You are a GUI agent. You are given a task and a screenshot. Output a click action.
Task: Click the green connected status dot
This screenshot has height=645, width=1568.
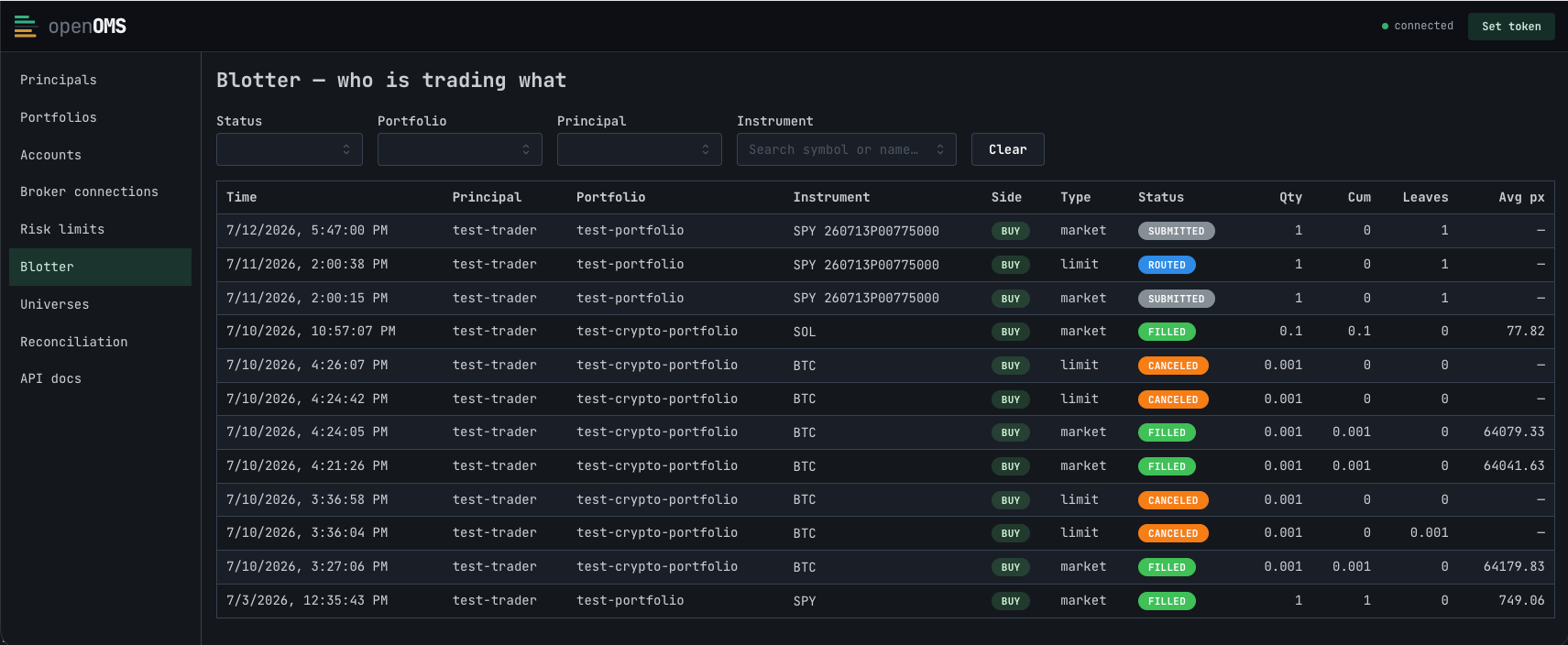[x=1385, y=27]
